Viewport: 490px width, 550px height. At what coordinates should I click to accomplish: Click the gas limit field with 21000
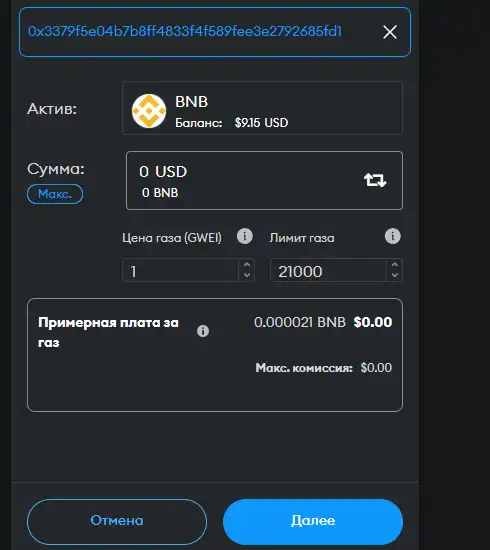pyautogui.click(x=336, y=270)
